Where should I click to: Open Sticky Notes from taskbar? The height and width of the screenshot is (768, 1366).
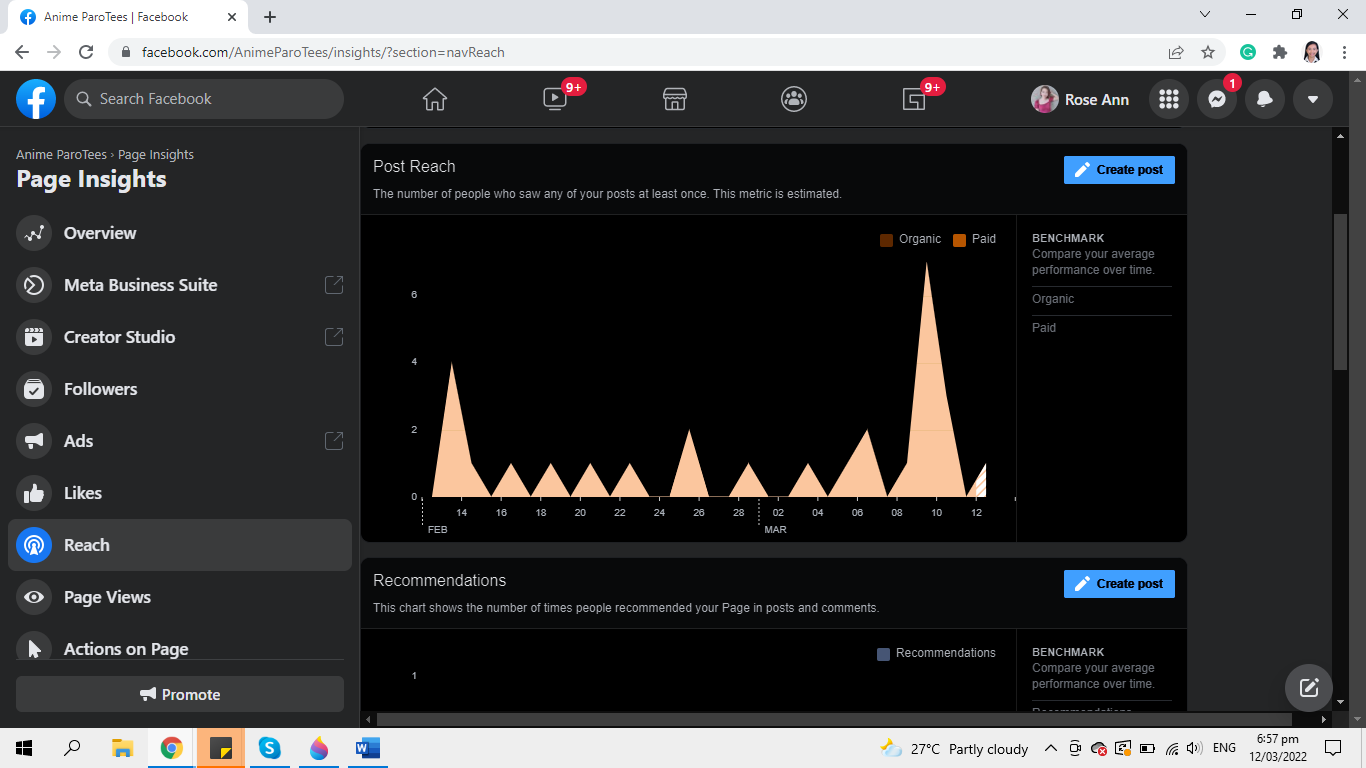[x=221, y=748]
